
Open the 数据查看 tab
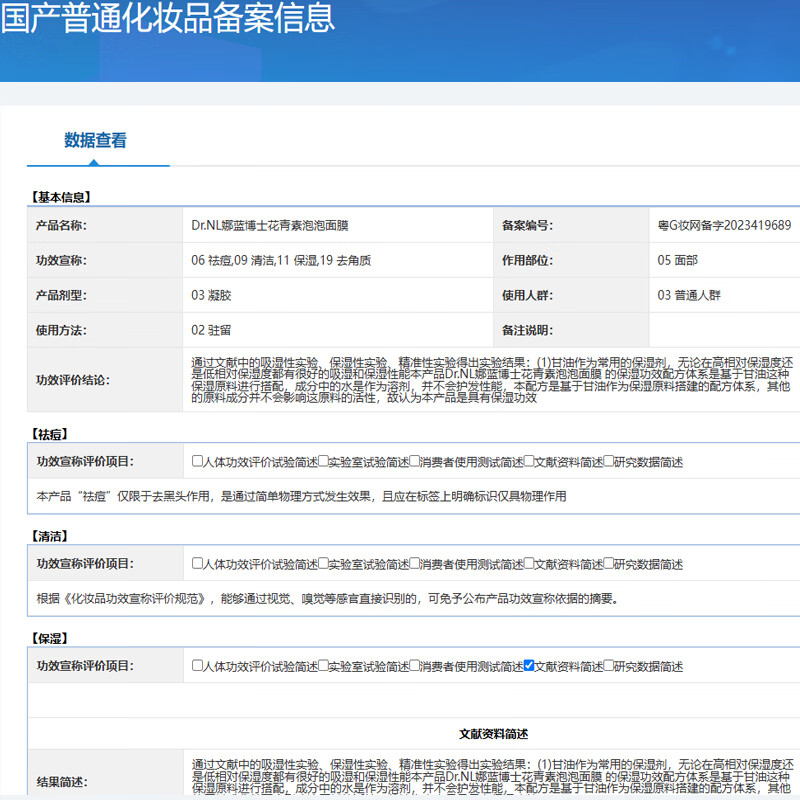click(96, 141)
